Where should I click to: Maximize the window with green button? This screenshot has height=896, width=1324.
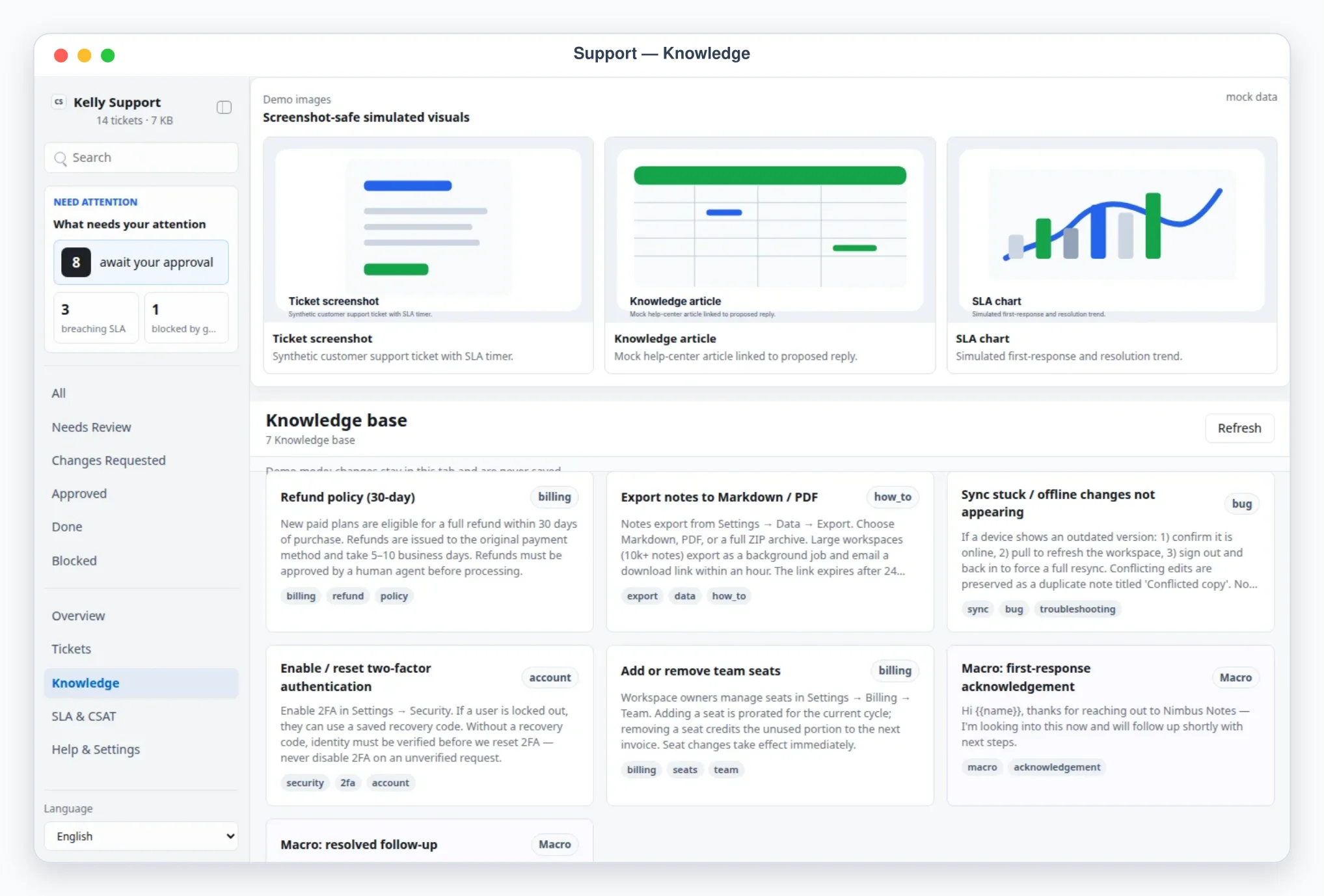(108, 55)
